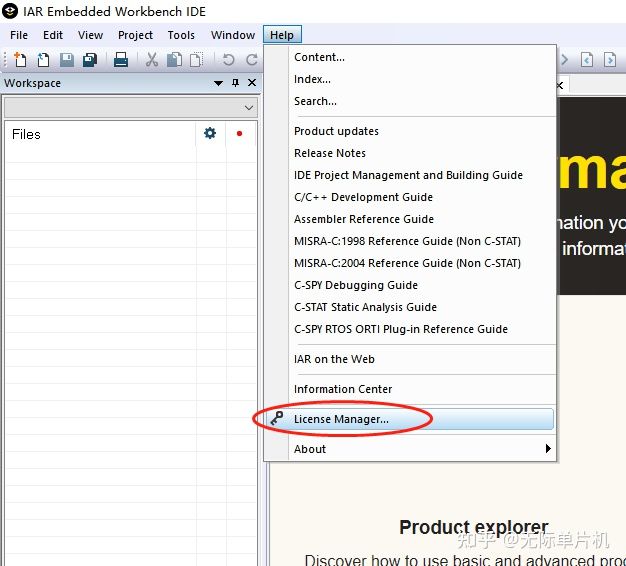This screenshot has width=626, height=566.
Task: Open the Project menu
Action: [135, 35]
